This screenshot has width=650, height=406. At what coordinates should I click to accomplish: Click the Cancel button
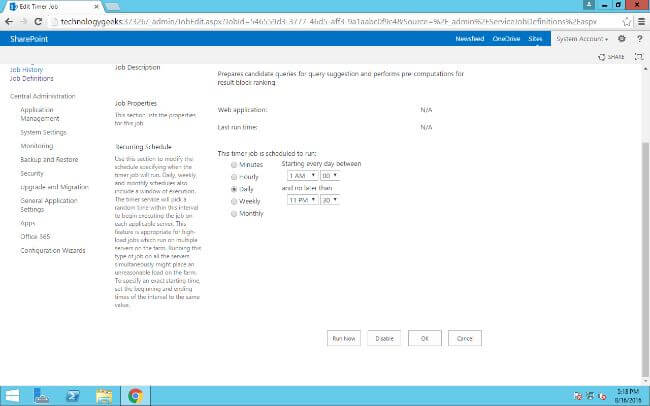[x=465, y=338]
